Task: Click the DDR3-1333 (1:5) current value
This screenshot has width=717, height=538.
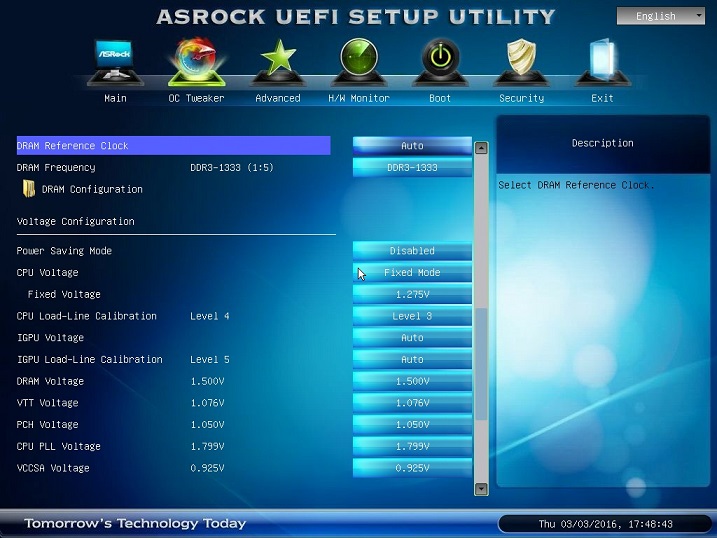Action: [x=232, y=168]
